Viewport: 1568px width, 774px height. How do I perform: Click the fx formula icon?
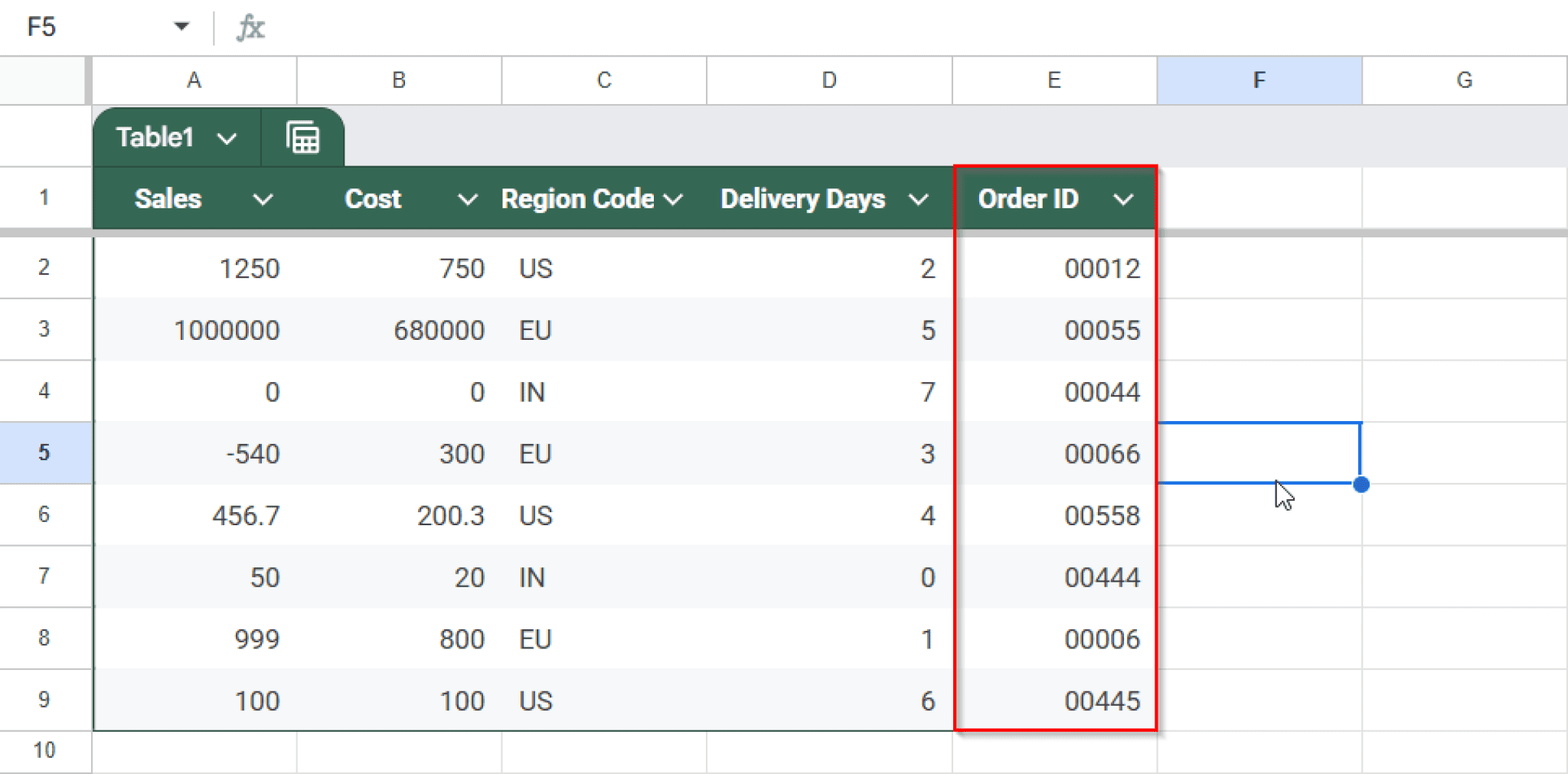click(250, 27)
